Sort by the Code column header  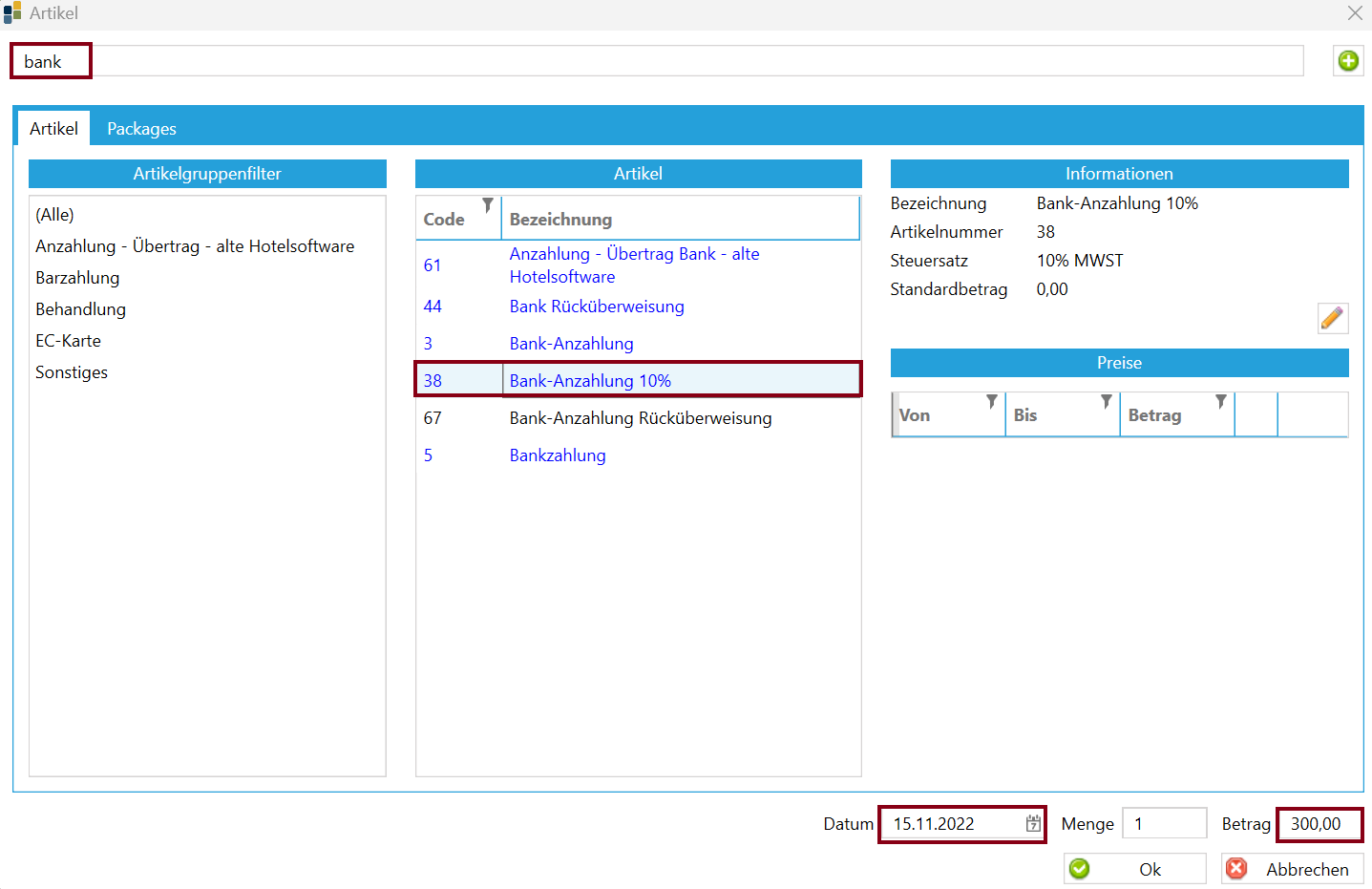(458, 219)
